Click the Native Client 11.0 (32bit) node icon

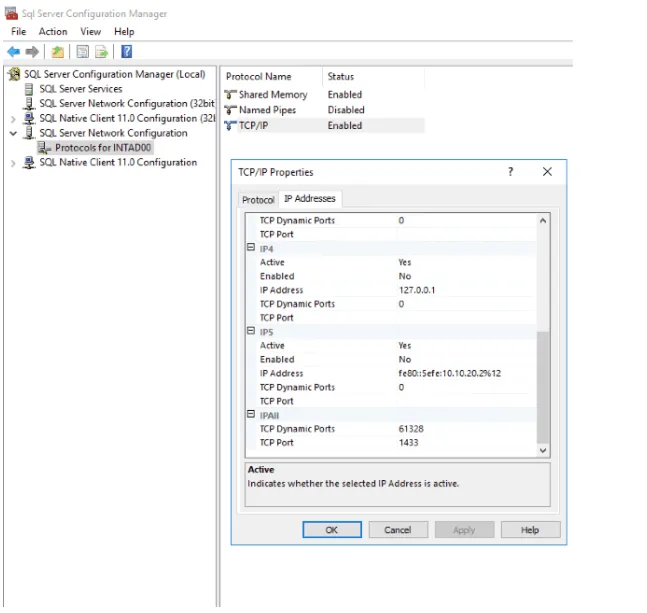coord(29,118)
